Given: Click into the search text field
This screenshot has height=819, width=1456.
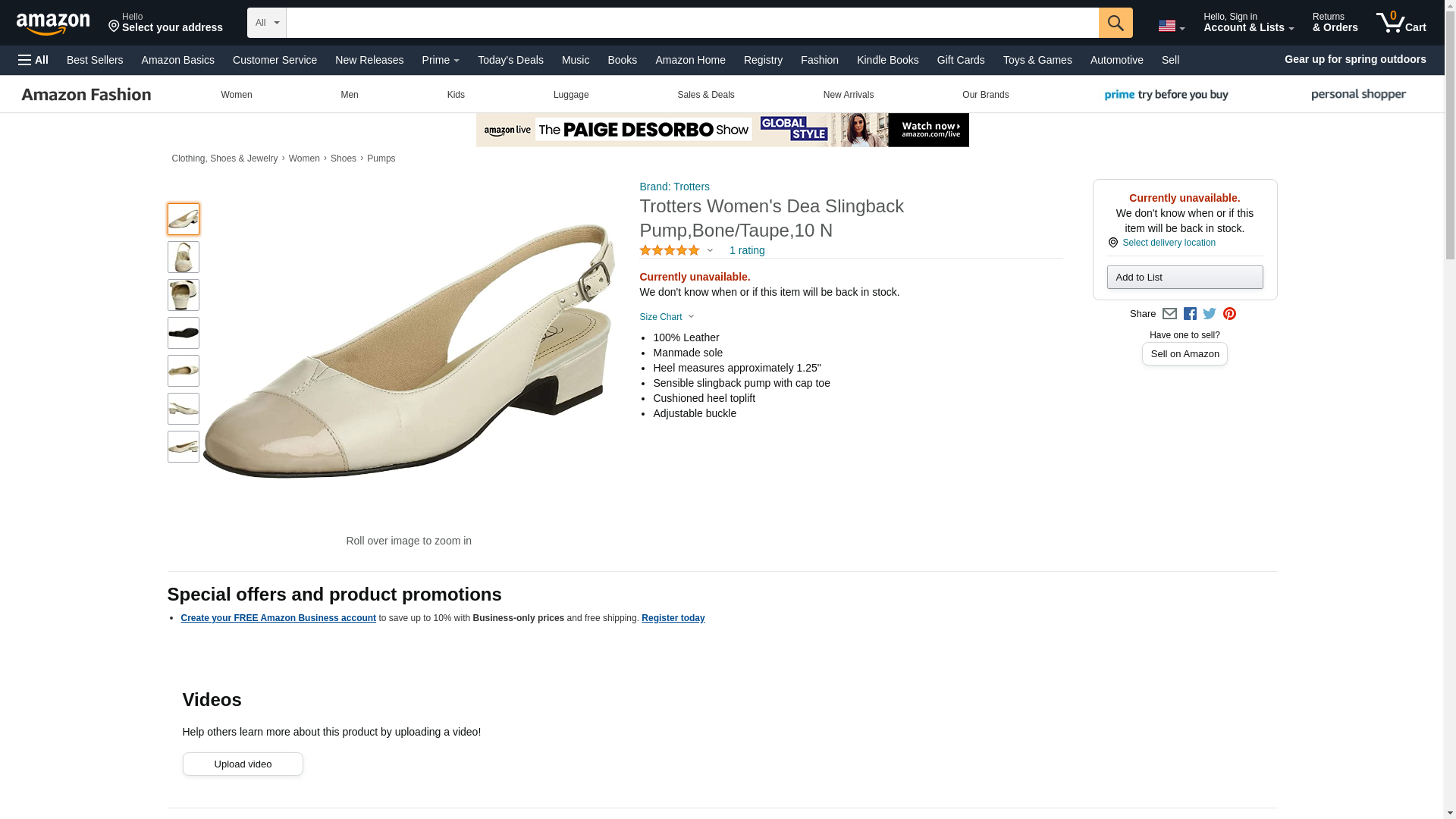Looking at the screenshot, I should click(x=692, y=23).
